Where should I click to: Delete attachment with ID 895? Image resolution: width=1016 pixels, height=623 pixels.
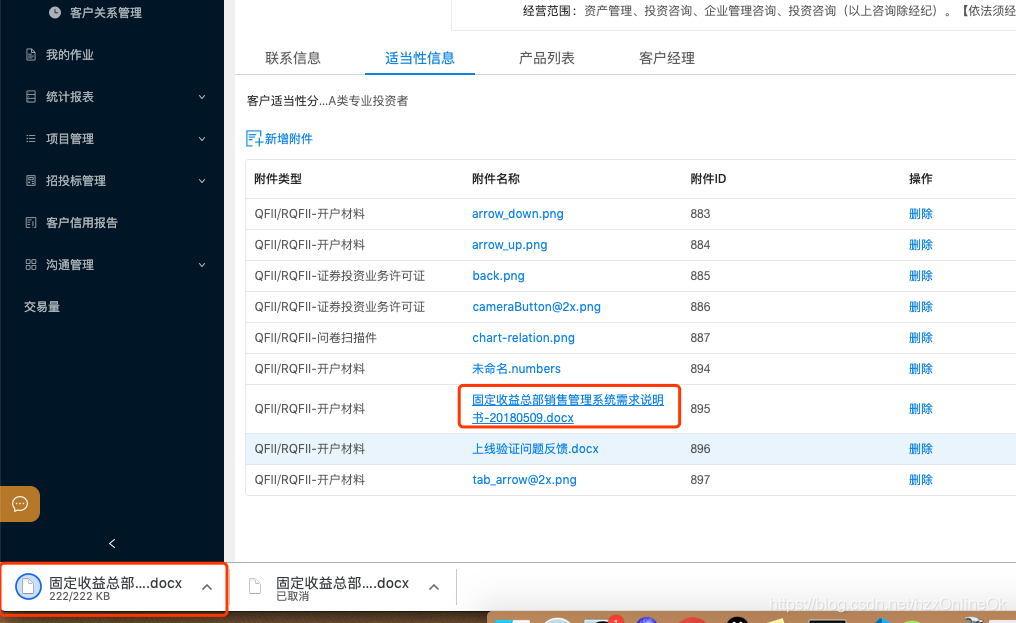(x=921, y=408)
